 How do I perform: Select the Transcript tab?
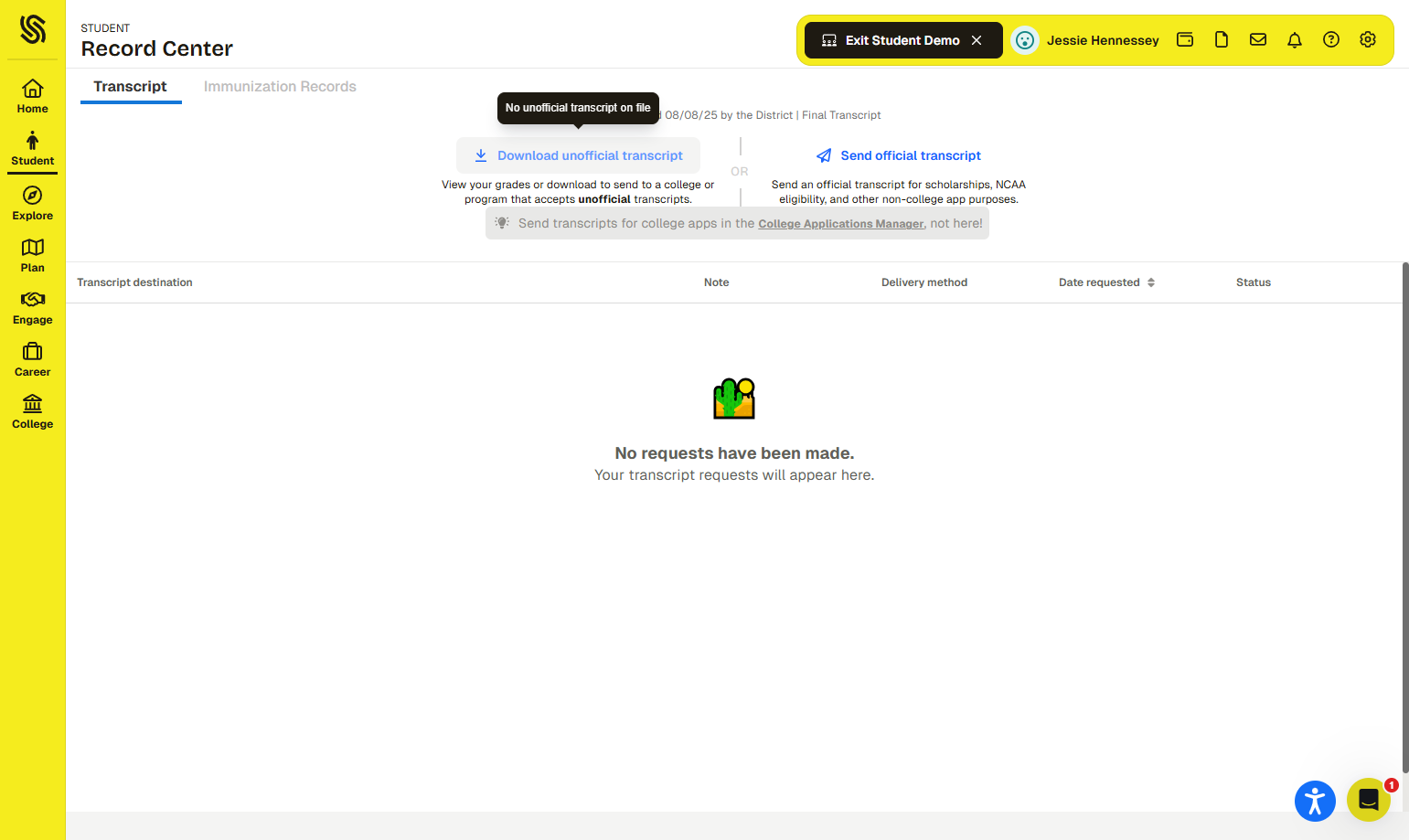point(131,87)
